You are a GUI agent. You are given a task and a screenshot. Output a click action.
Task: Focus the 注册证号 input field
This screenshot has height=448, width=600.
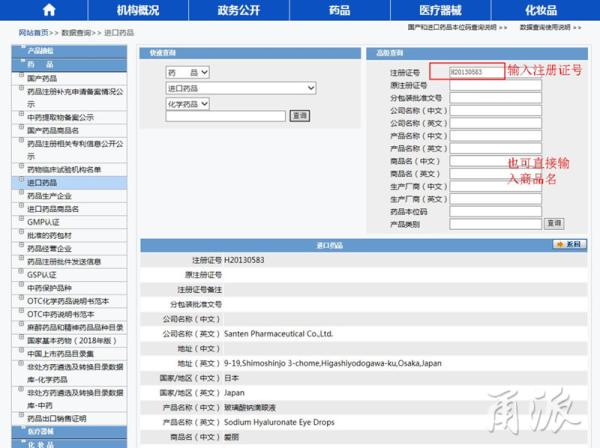point(476,72)
